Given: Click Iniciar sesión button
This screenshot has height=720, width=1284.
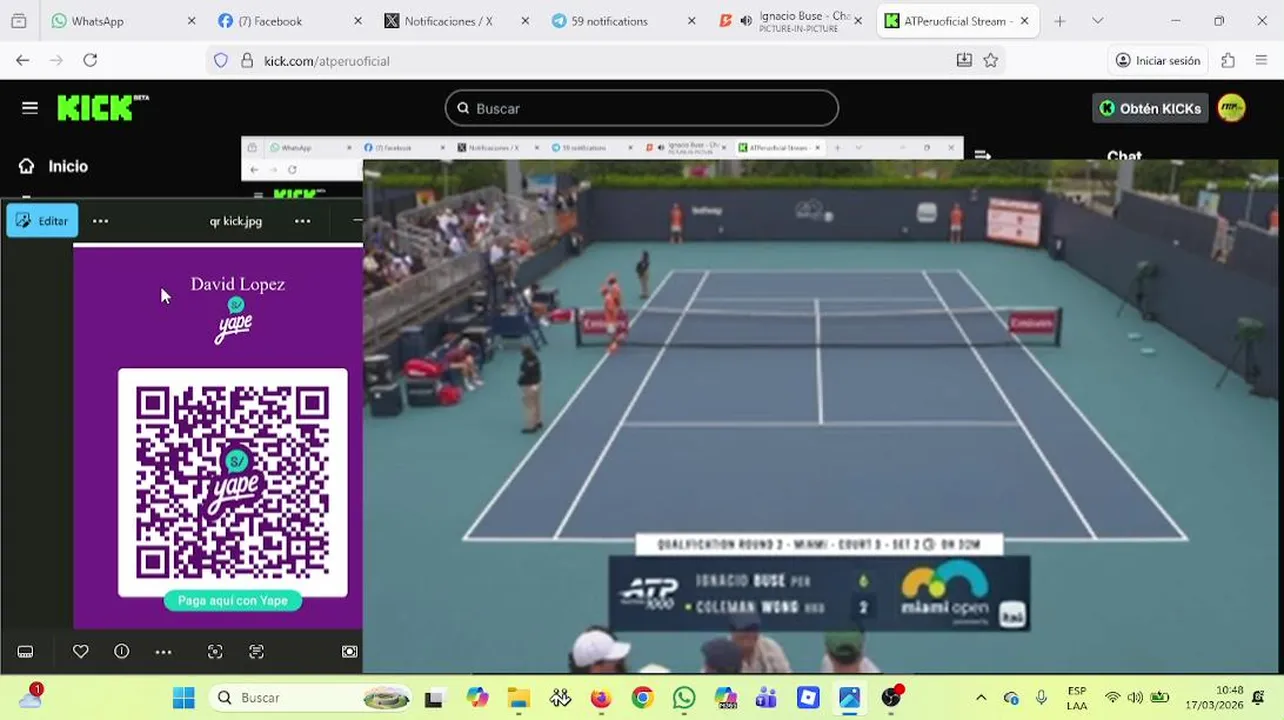Looking at the screenshot, I should point(1157,60).
